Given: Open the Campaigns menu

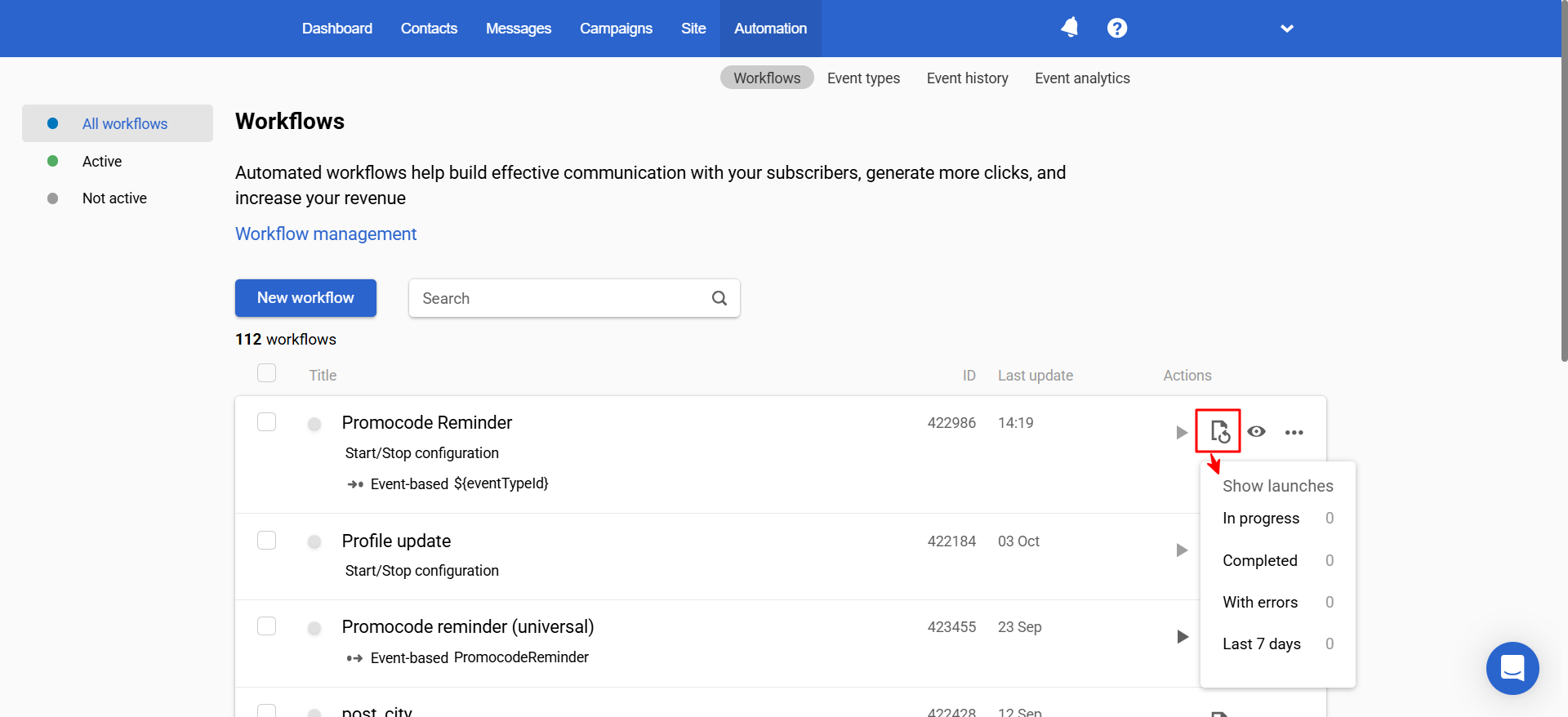Looking at the screenshot, I should tap(616, 29).
